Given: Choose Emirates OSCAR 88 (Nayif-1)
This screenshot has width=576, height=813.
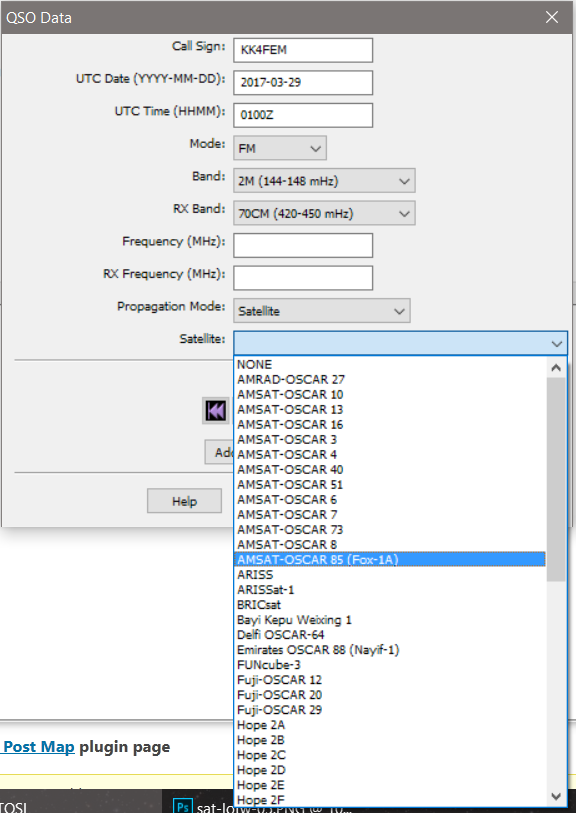Looking at the screenshot, I should tap(390, 650).
